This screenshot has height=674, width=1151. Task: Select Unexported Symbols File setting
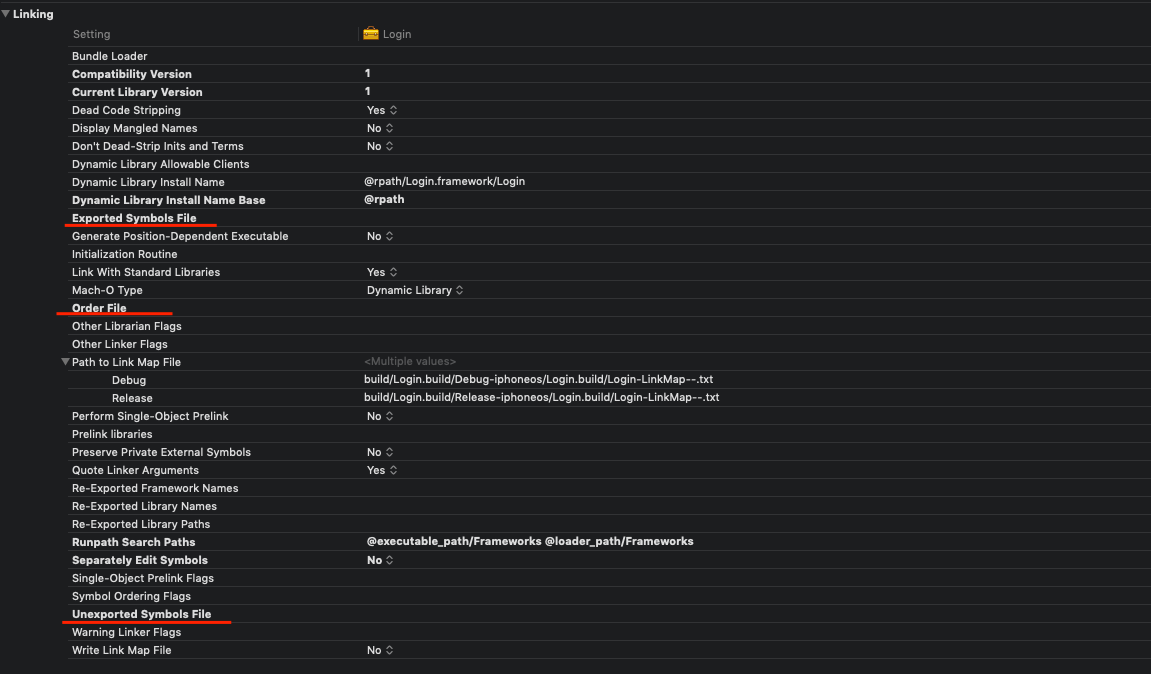click(x=141, y=614)
